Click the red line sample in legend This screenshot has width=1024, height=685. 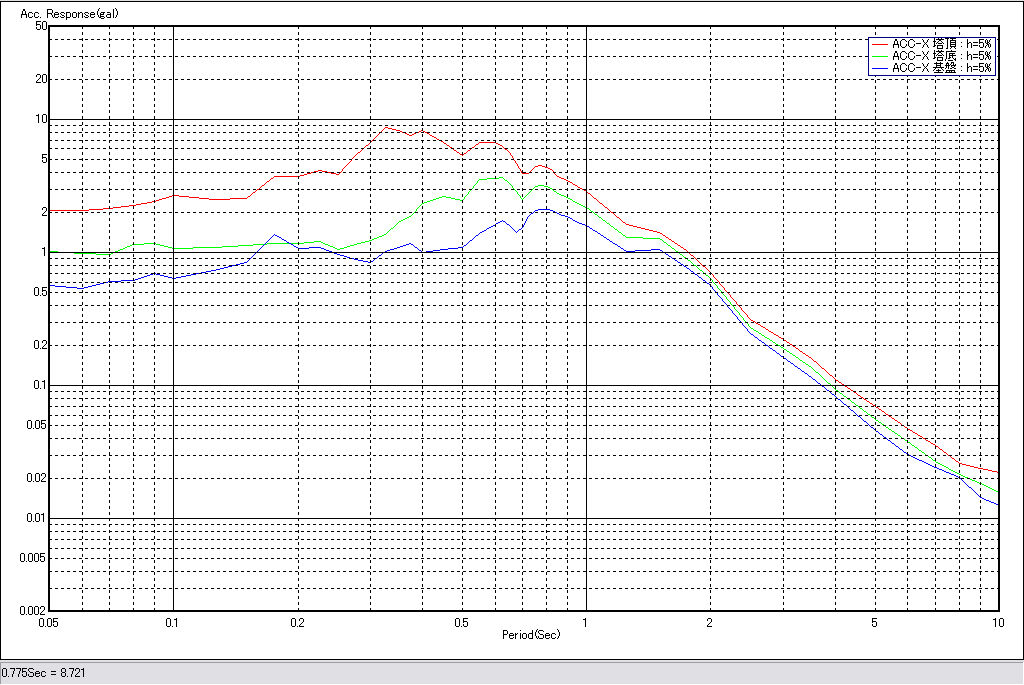point(879,44)
